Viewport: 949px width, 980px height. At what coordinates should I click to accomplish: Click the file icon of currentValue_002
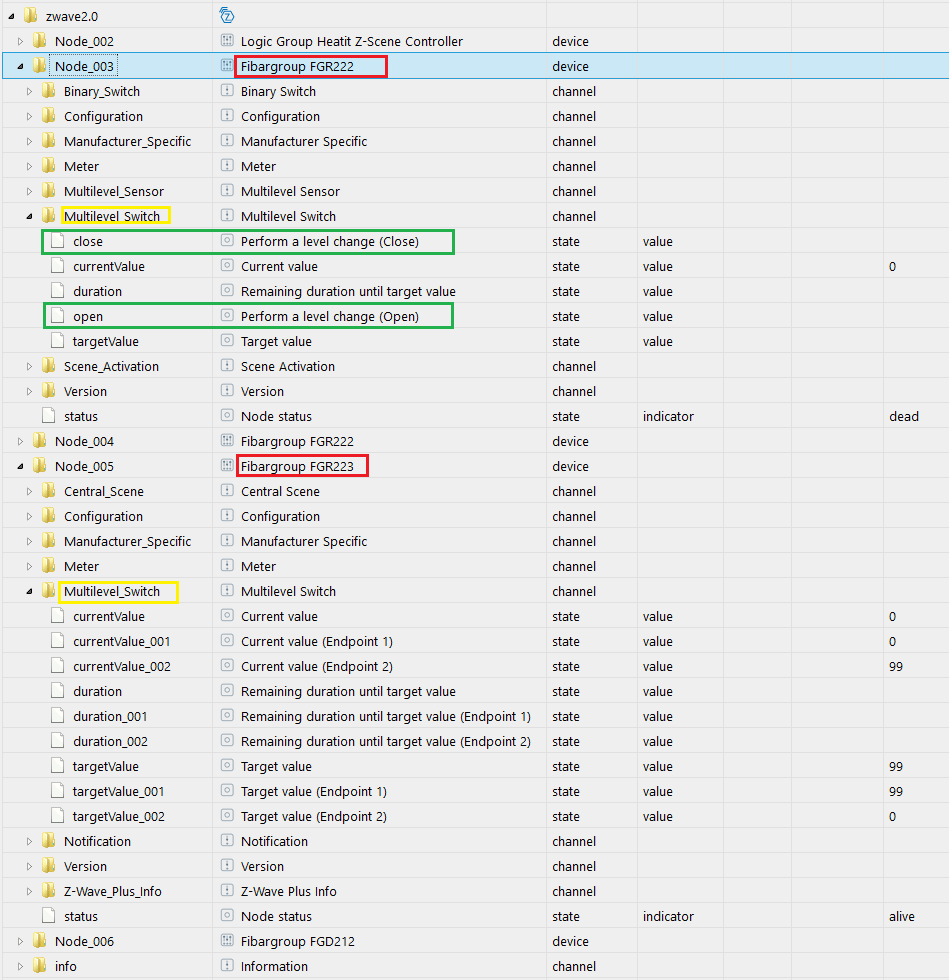pos(58,666)
